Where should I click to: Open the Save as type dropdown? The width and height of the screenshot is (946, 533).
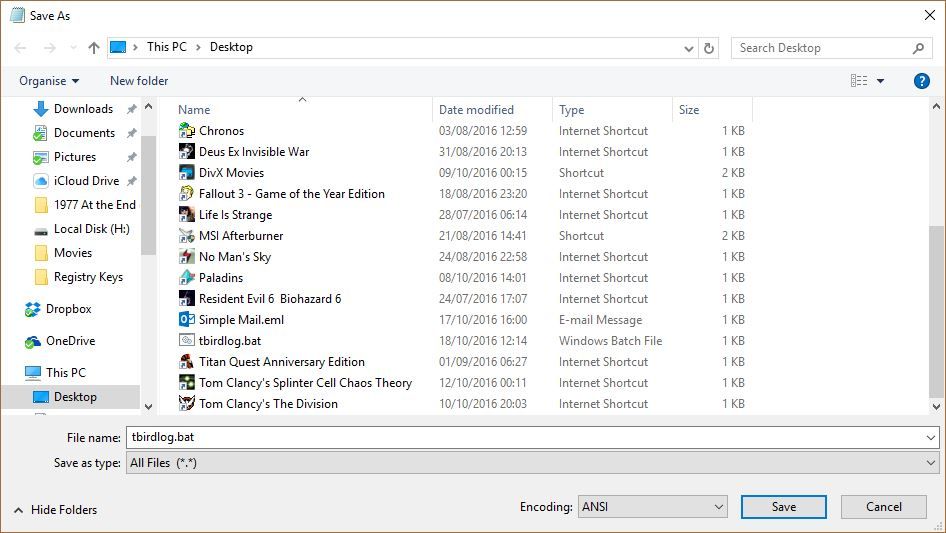click(x=533, y=463)
